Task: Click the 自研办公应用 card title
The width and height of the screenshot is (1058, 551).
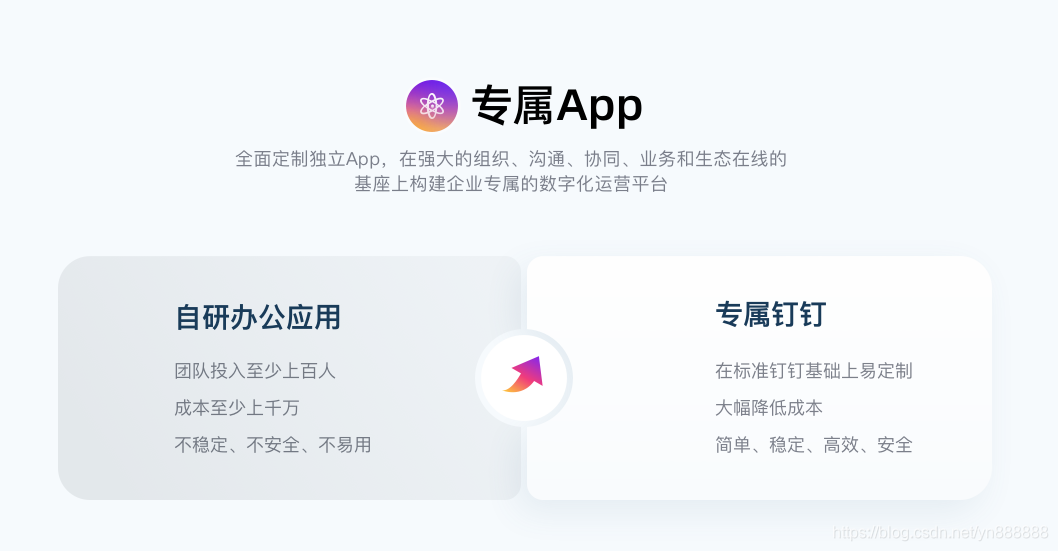Action: pyautogui.click(x=258, y=317)
